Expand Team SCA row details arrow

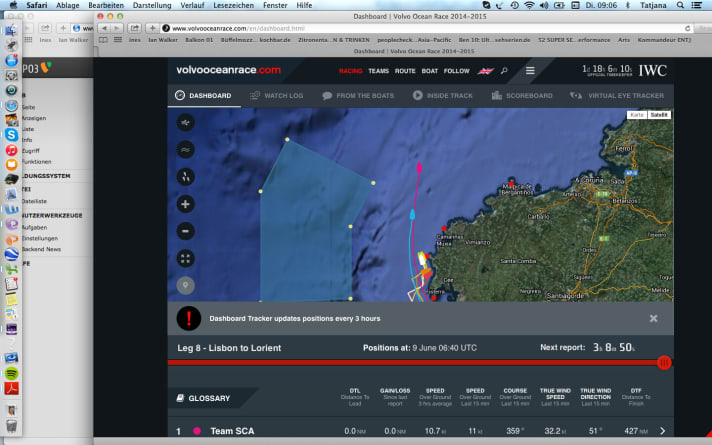tap(663, 430)
